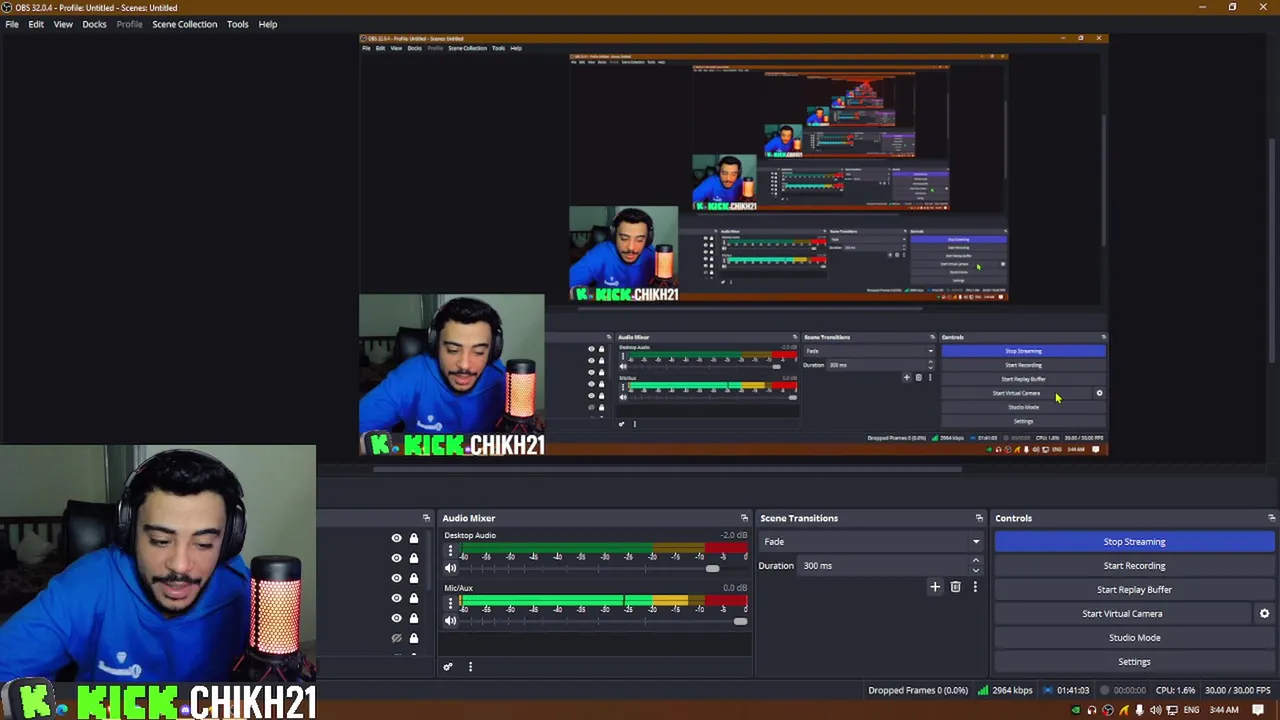Click horizontal scrollbar below the preview
Viewport: 1280px width, 720px height.
[x=667, y=469]
